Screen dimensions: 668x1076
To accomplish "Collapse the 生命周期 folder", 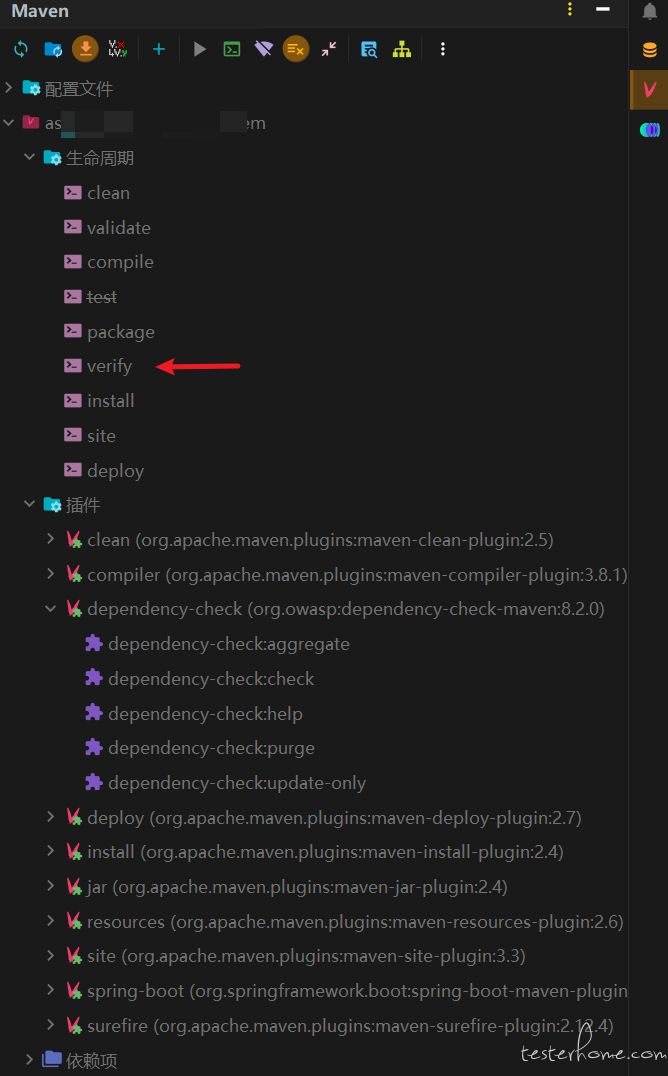I will click(30, 158).
